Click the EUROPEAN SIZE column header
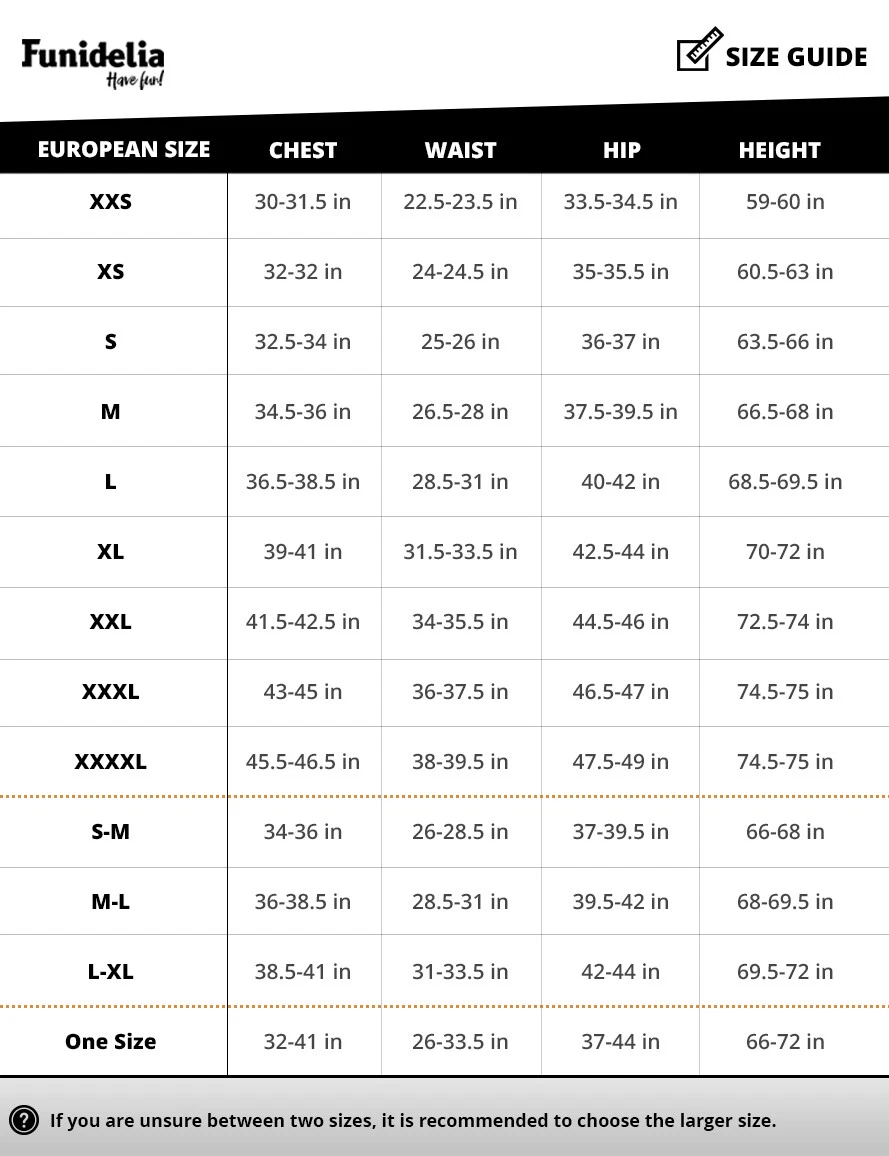Image resolution: width=889 pixels, height=1156 pixels. [x=124, y=150]
